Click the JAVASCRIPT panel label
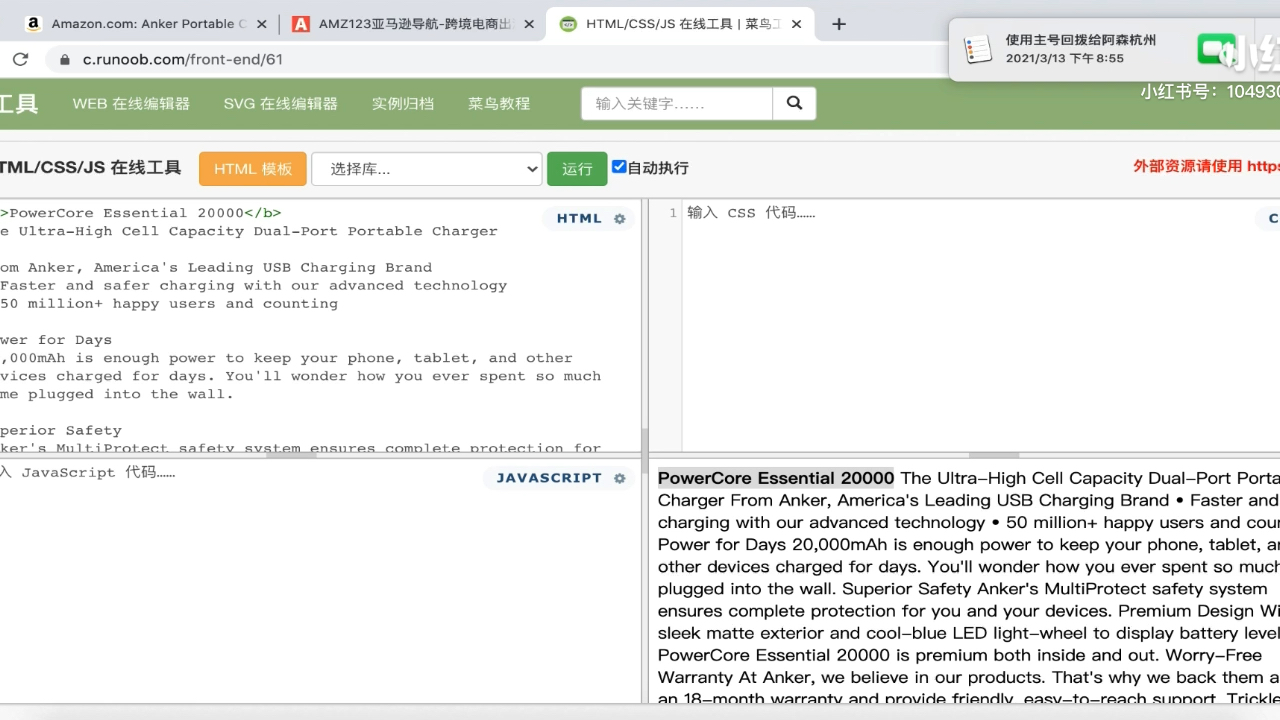Viewport: 1280px width, 720px height. click(549, 478)
